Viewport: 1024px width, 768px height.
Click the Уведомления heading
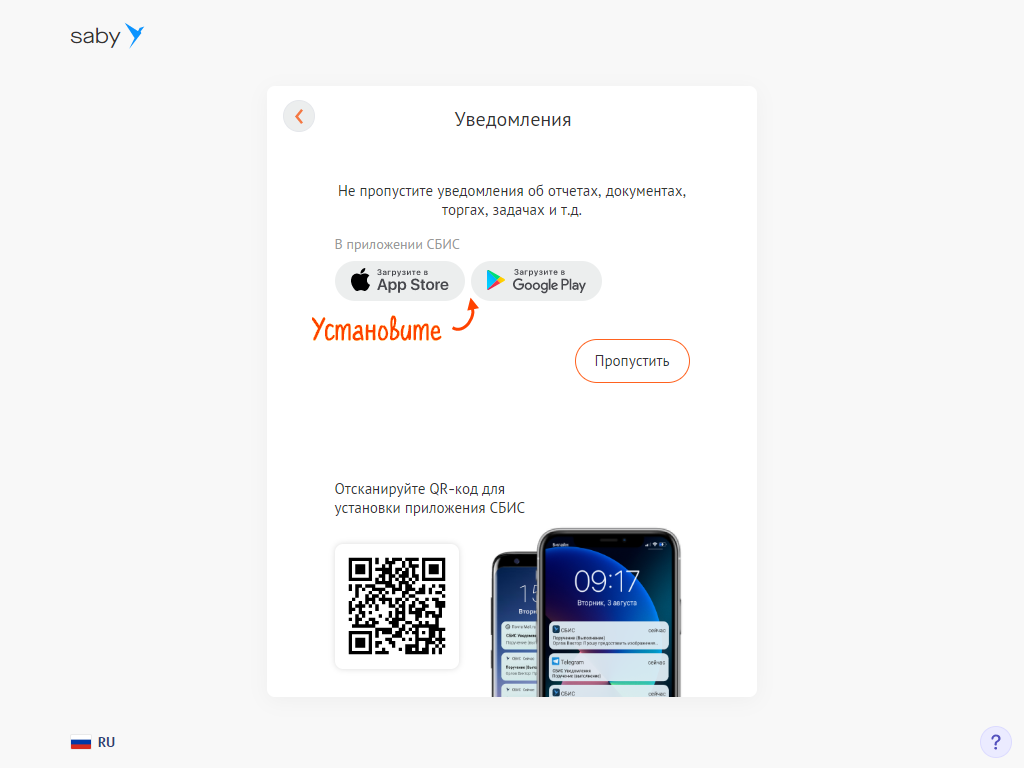pyautogui.click(x=513, y=120)
